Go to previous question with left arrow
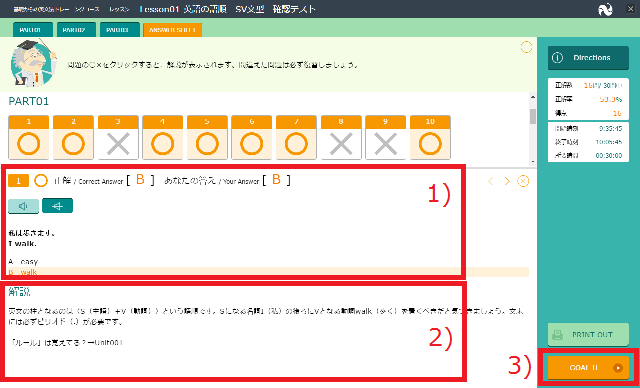 click(x=491, y=181)
